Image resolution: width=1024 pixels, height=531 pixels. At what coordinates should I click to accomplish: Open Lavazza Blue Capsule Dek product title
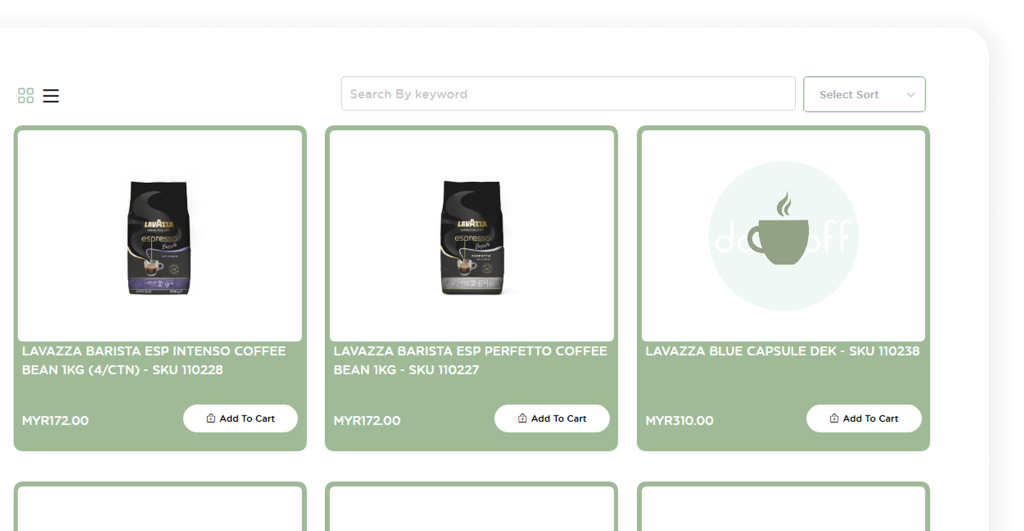tap(782, 351)
